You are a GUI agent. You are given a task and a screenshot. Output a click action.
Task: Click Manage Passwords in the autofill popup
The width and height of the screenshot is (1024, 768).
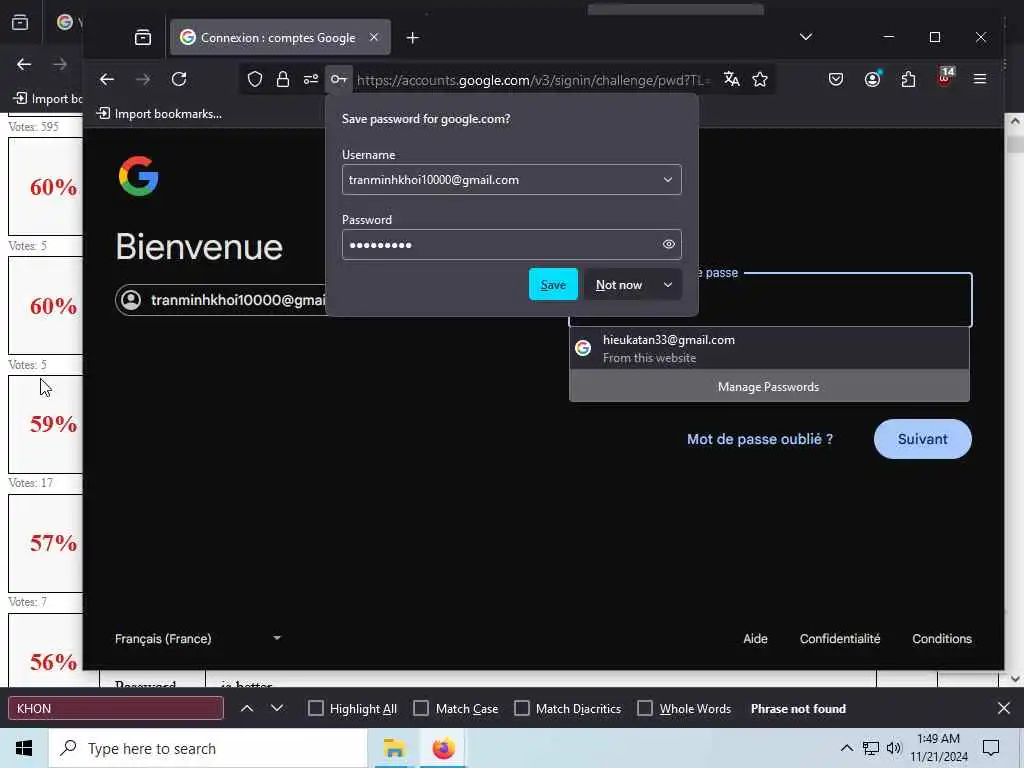(x=769, y=387)
